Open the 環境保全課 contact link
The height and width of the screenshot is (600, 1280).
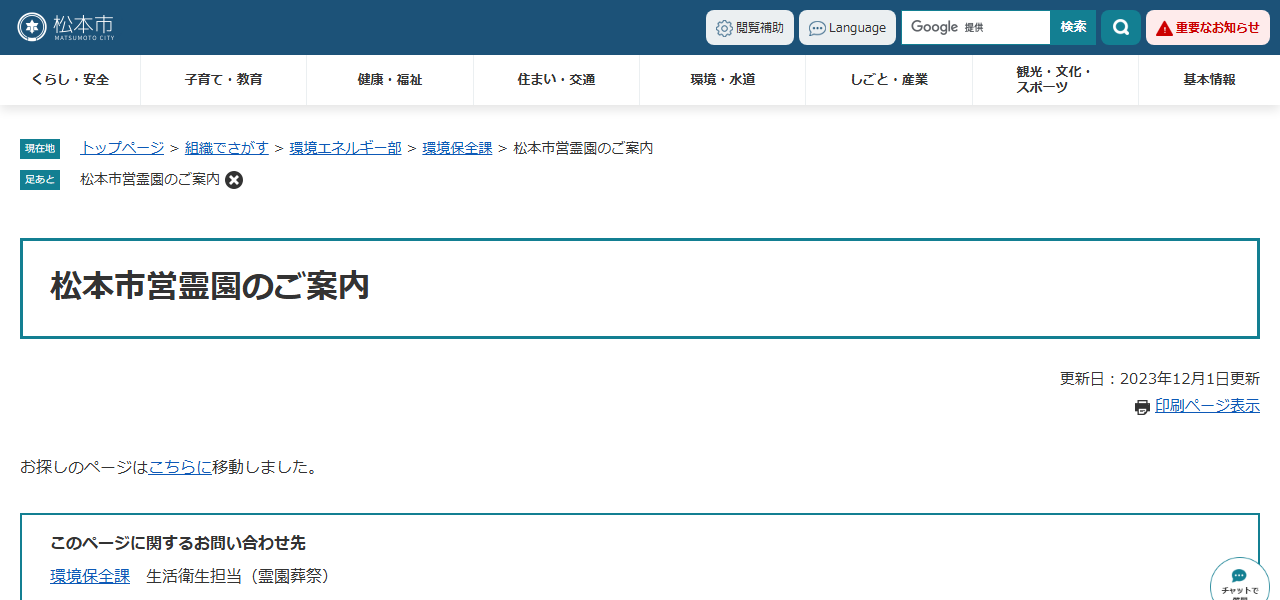click(90, 575)
